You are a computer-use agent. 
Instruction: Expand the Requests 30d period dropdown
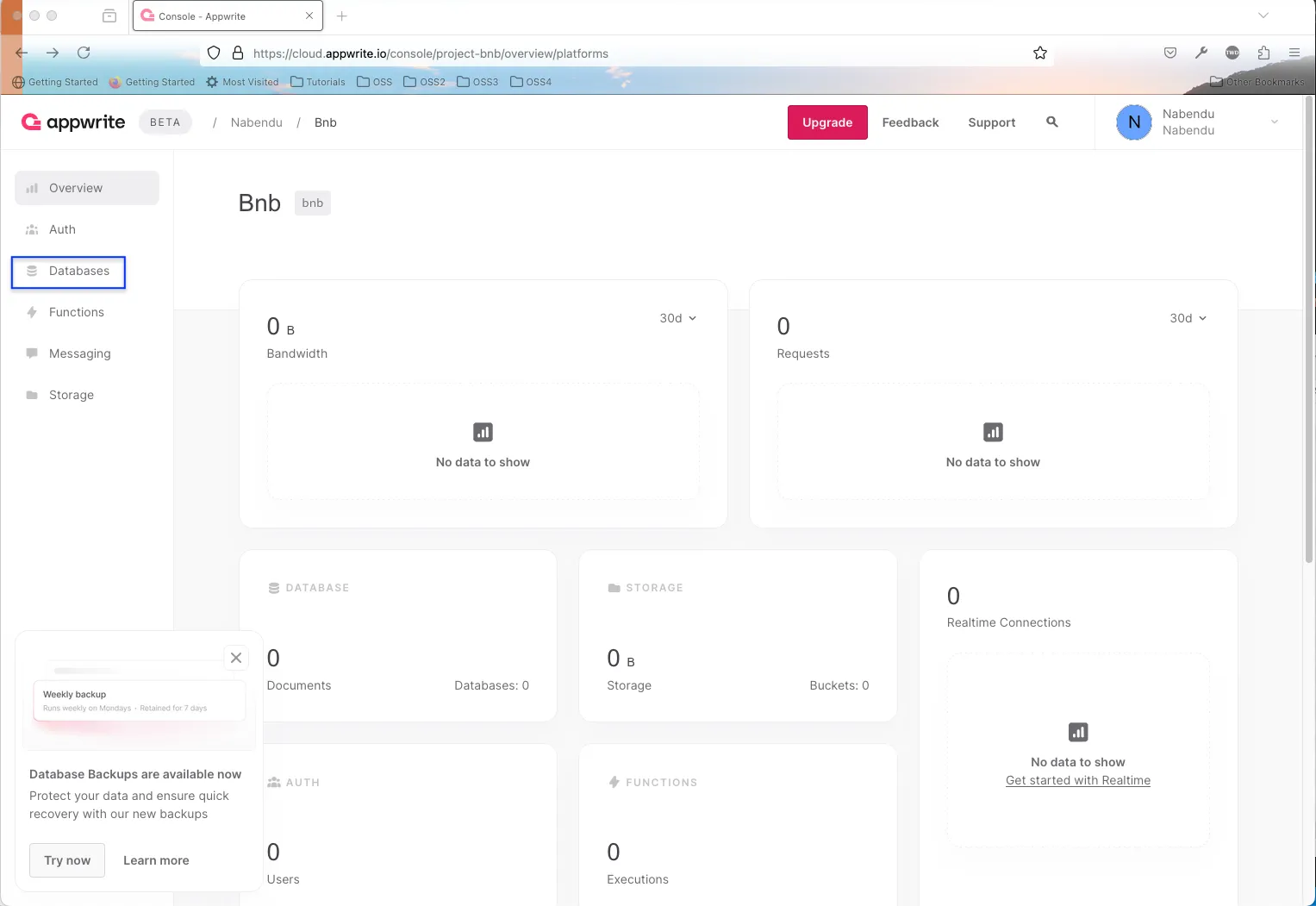pos(1188,318)
